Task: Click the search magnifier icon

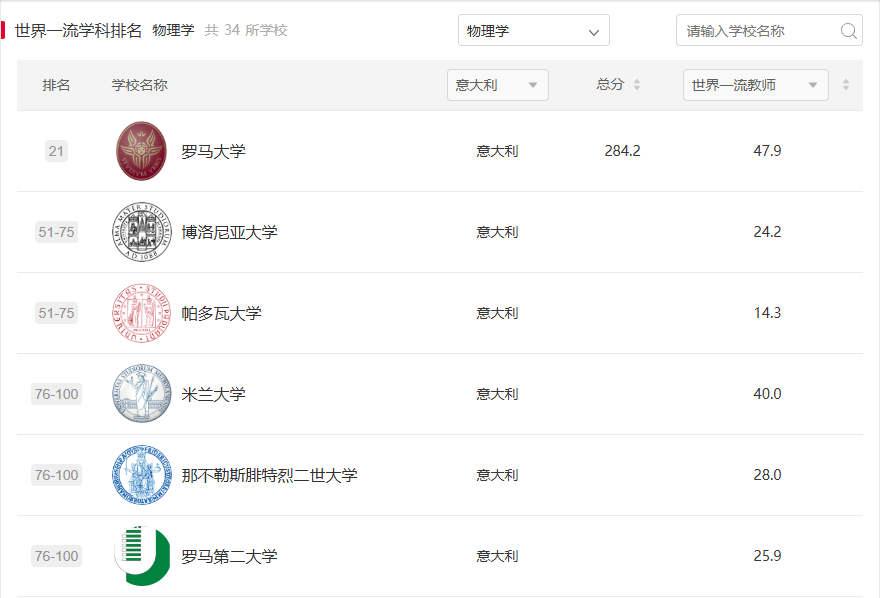Action: 849,31
